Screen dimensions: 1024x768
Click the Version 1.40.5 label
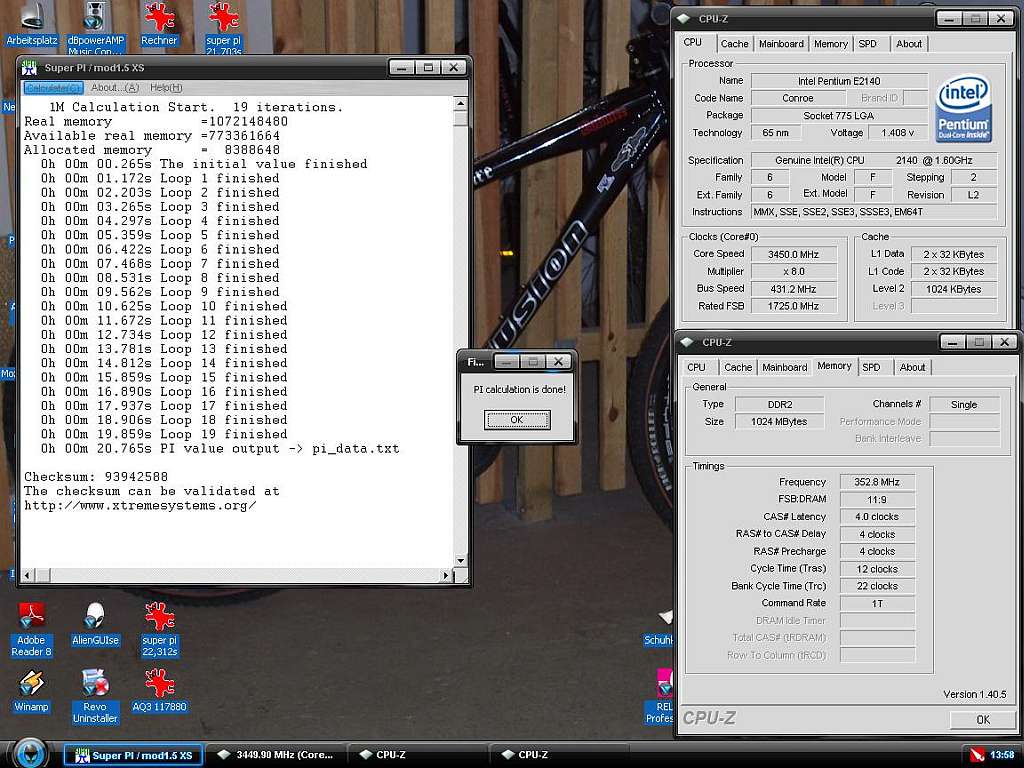[974, 694]
